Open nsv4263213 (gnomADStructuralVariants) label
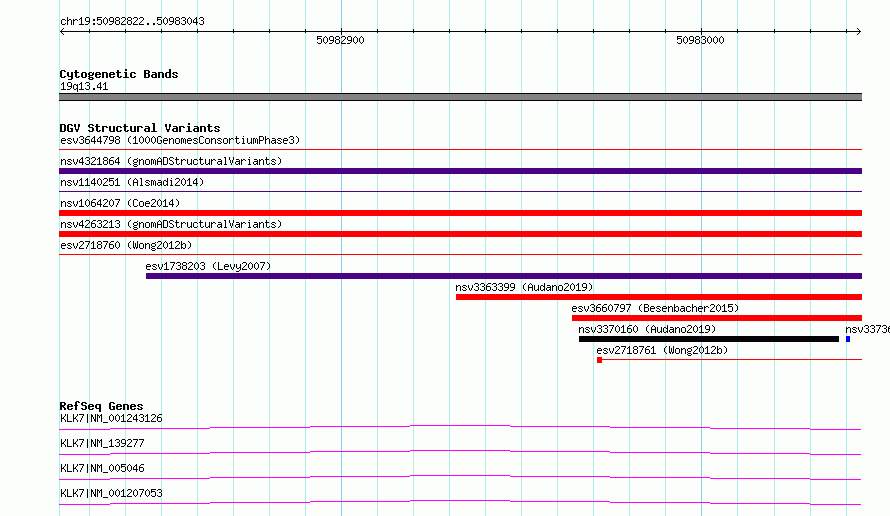890x516 pixels. (171, 224)
